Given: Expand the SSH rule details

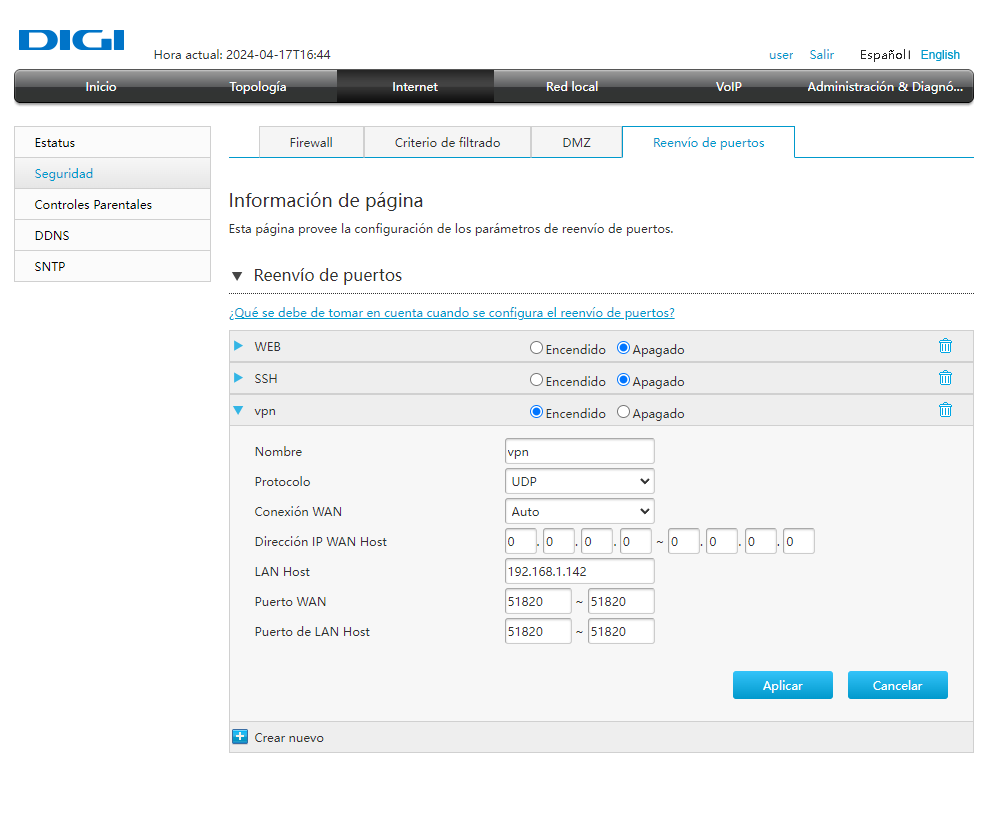Looking at the screenshot, I should click(238, 378).
